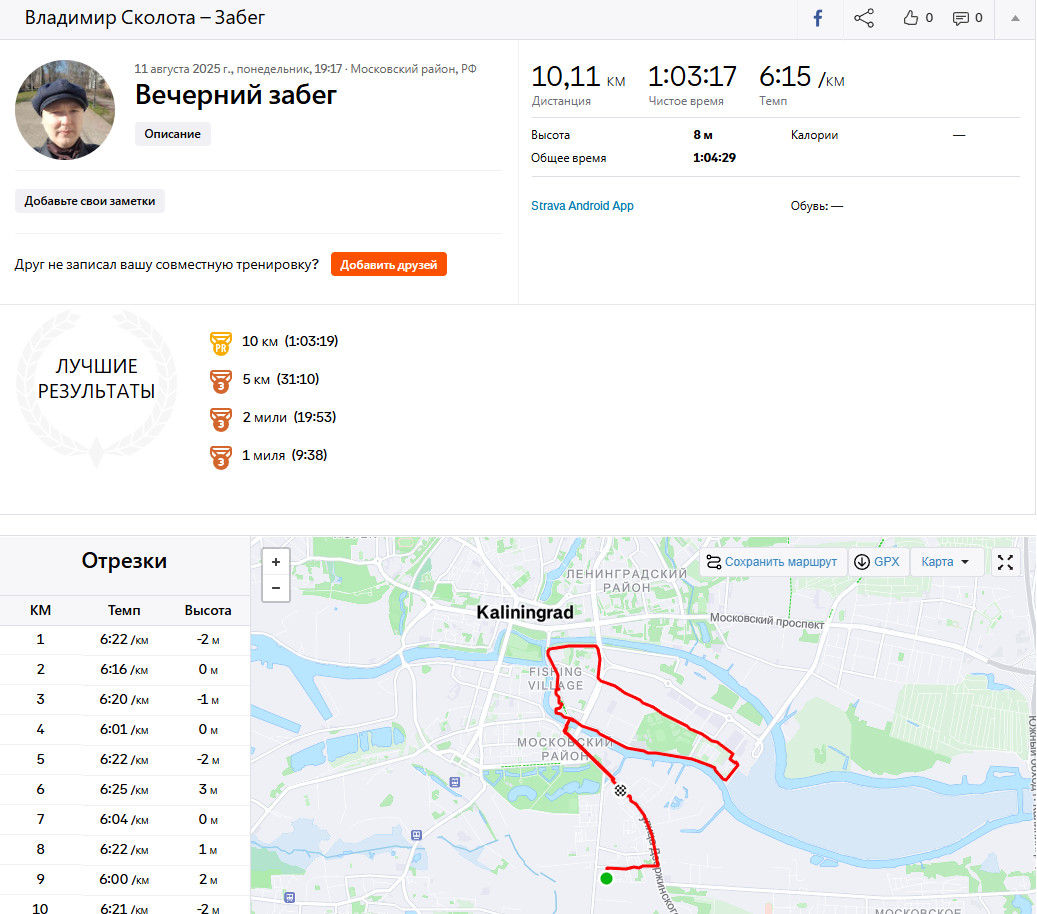Viewport: 1037px width, 914px height.
Task: Select the 10 км best effort
Action: (x=290, y=341)
